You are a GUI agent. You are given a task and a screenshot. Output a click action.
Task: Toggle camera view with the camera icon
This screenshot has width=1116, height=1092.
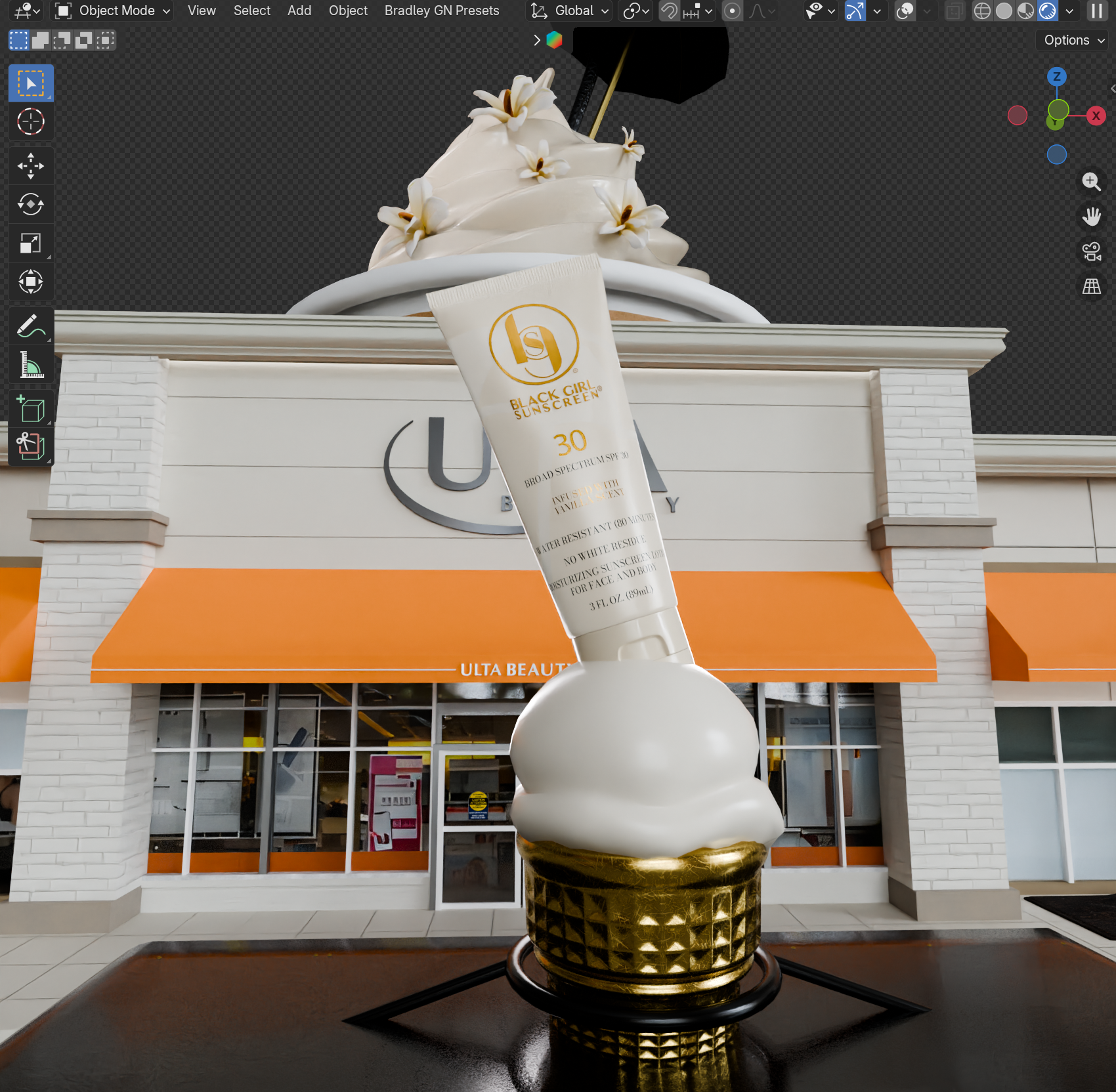point(1092,251)
